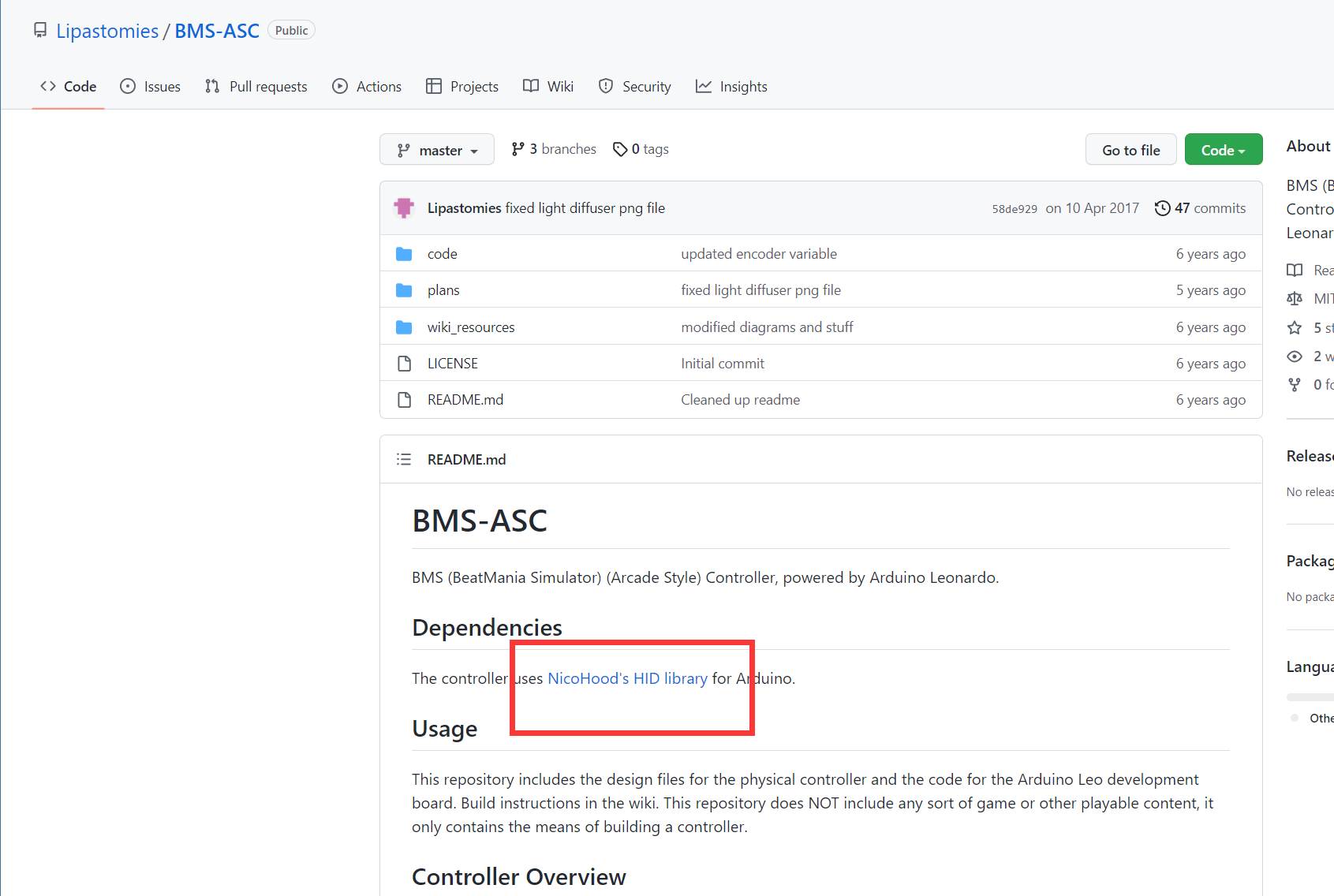Click the Public visibility badge

[291, 31]
